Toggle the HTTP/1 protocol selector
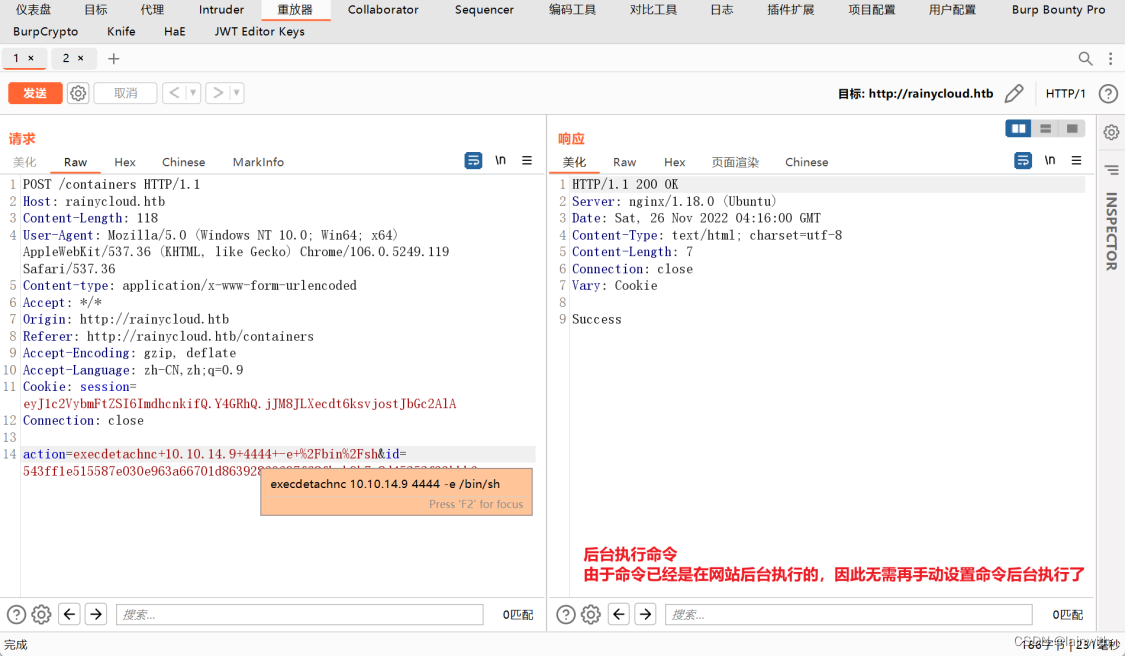The width and height of the screenshot is (1125, 656). 1065,93
